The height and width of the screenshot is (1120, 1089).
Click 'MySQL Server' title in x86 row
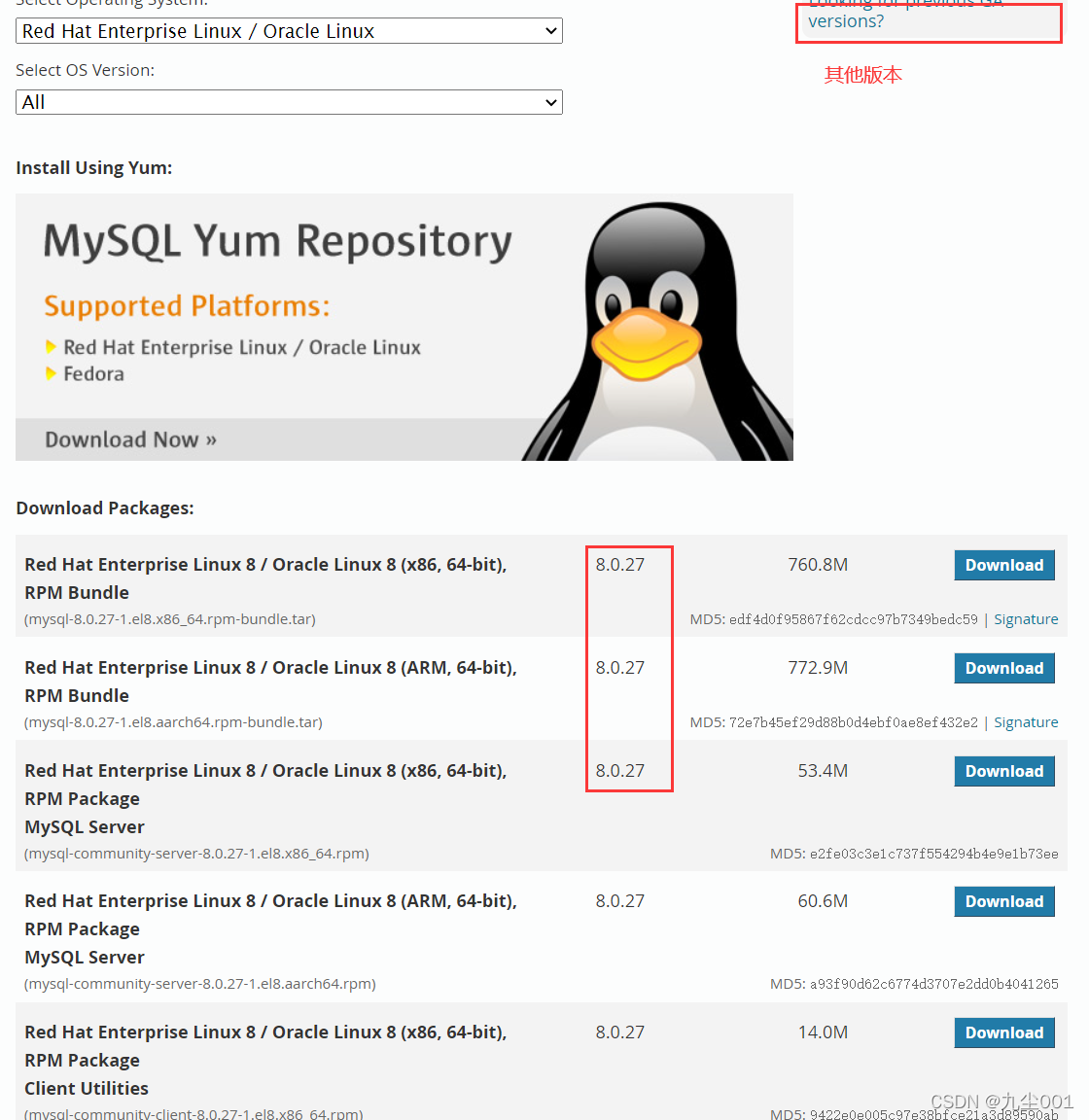point(85,827)
